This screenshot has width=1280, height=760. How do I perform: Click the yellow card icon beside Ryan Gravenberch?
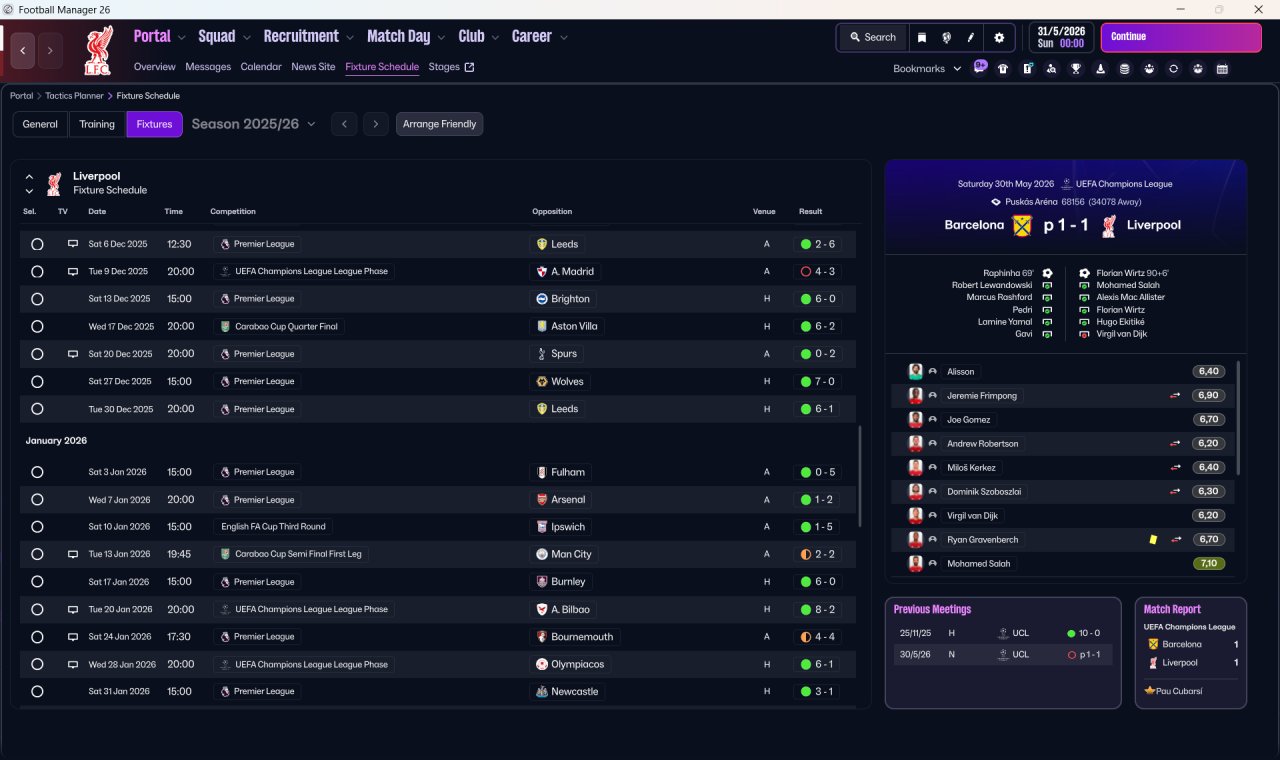pyautogui.click(x=1153, y=540)
